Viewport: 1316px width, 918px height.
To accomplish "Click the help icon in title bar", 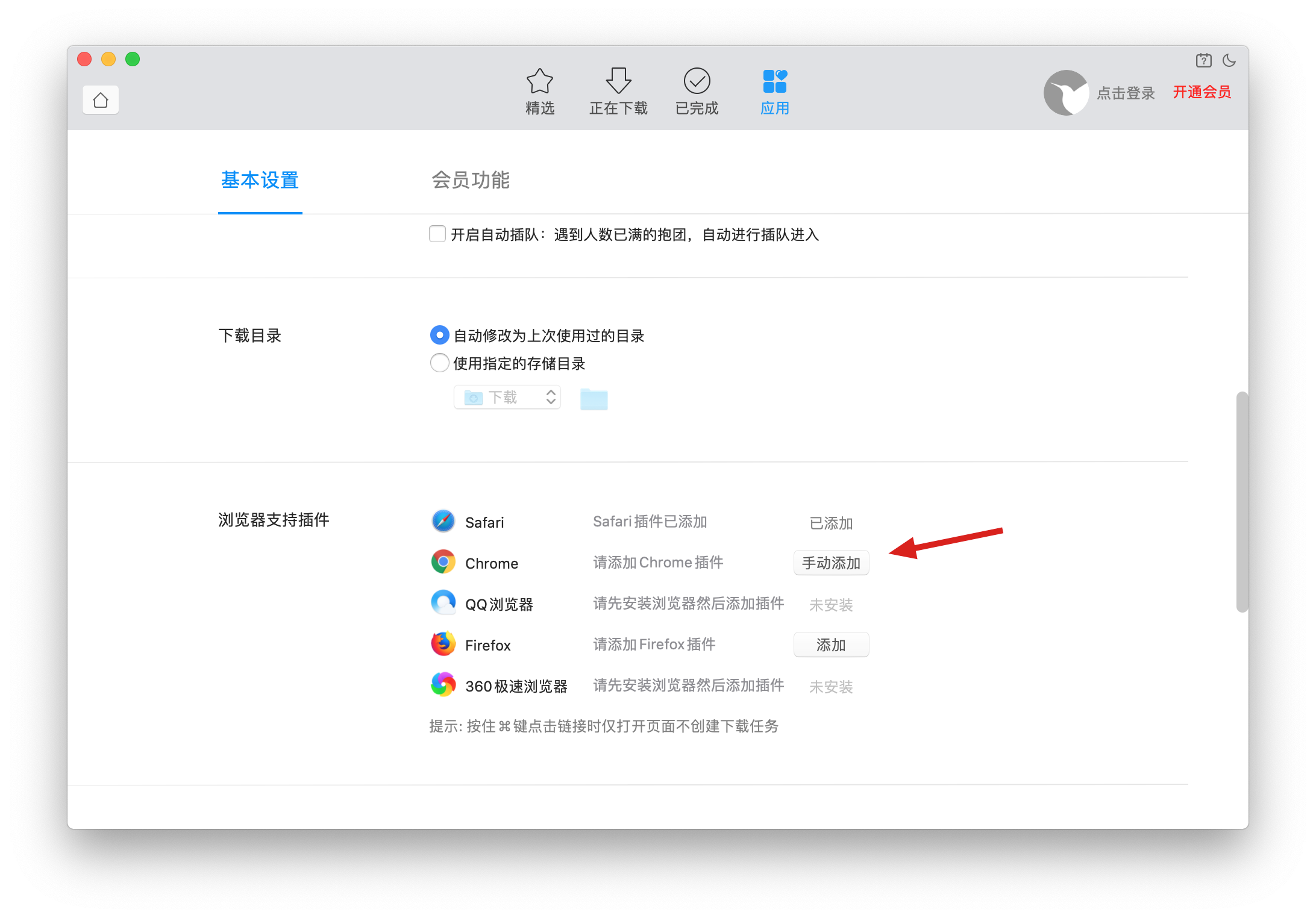I will (1203, 60).
